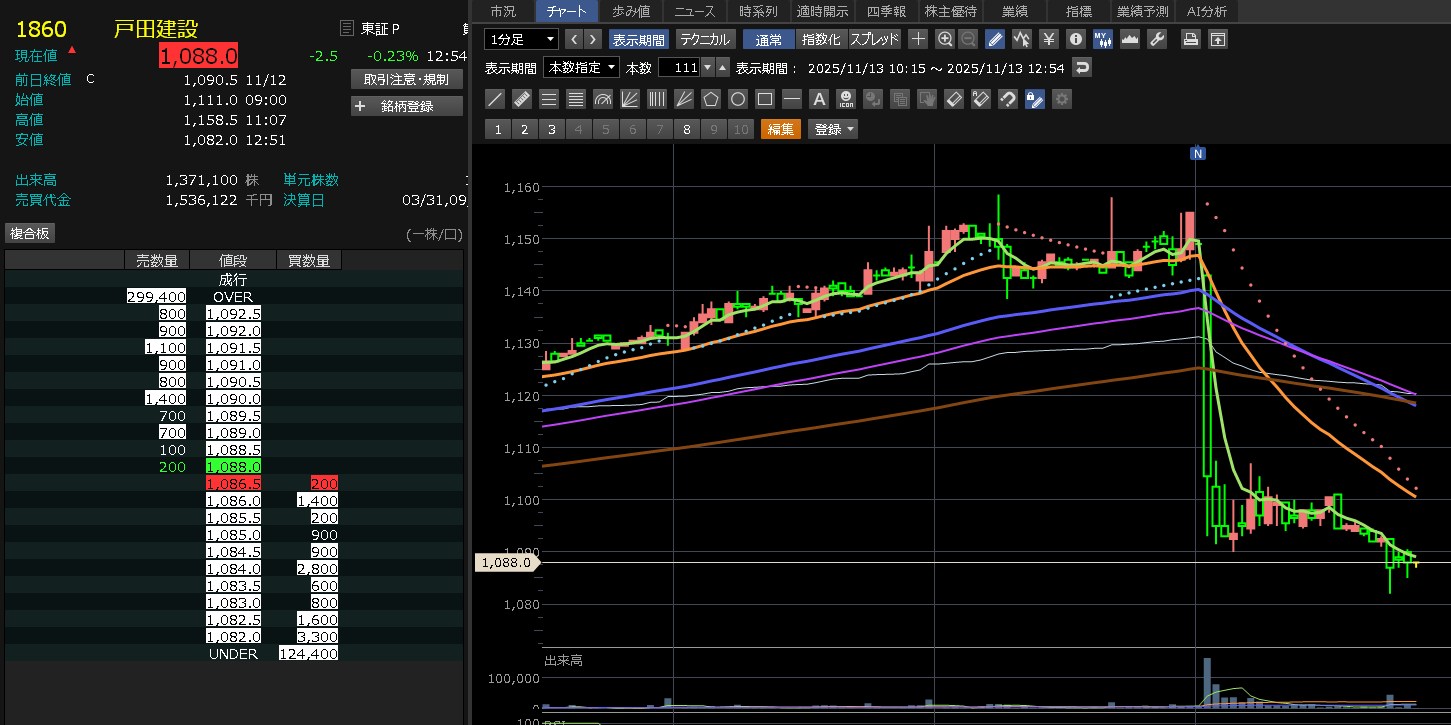
Task: Print the chart with printer icon
Action: (x=1190, y=39)
